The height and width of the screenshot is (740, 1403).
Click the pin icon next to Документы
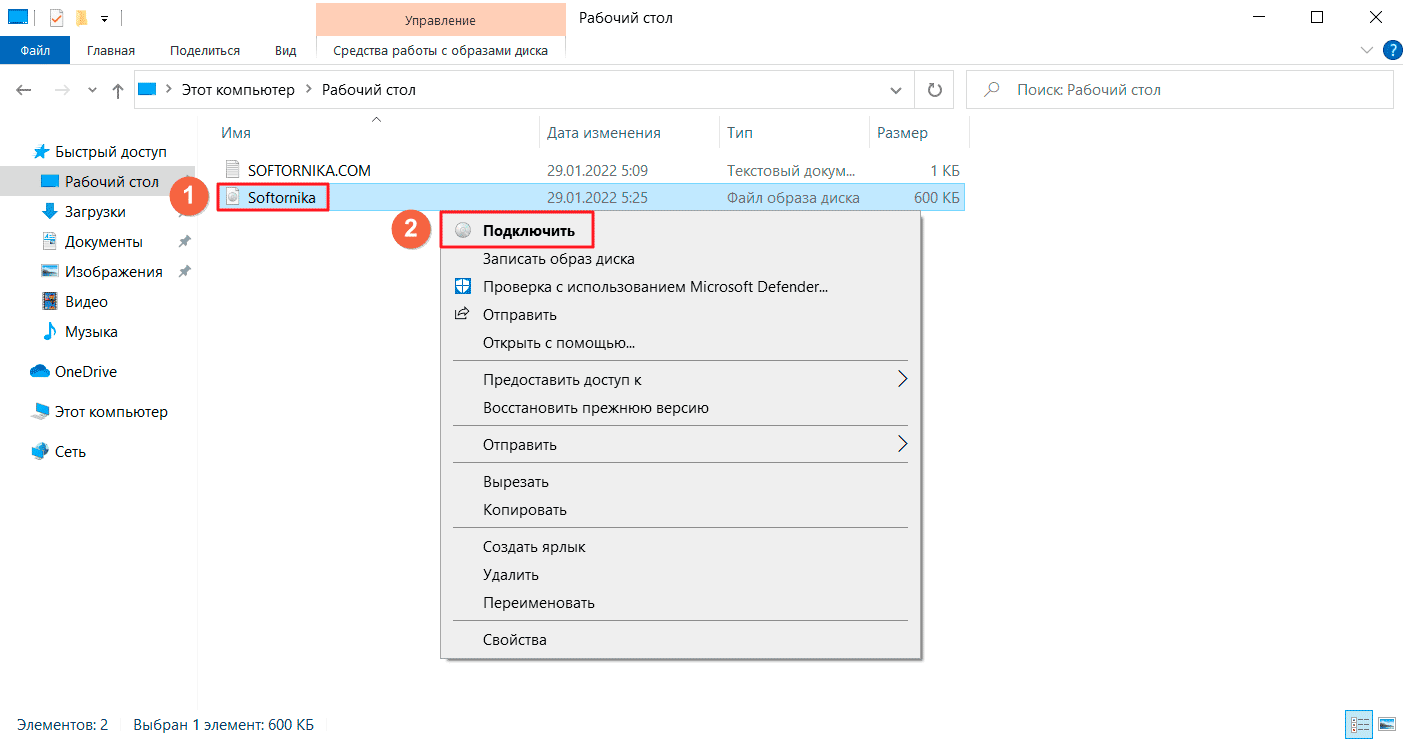184,241
